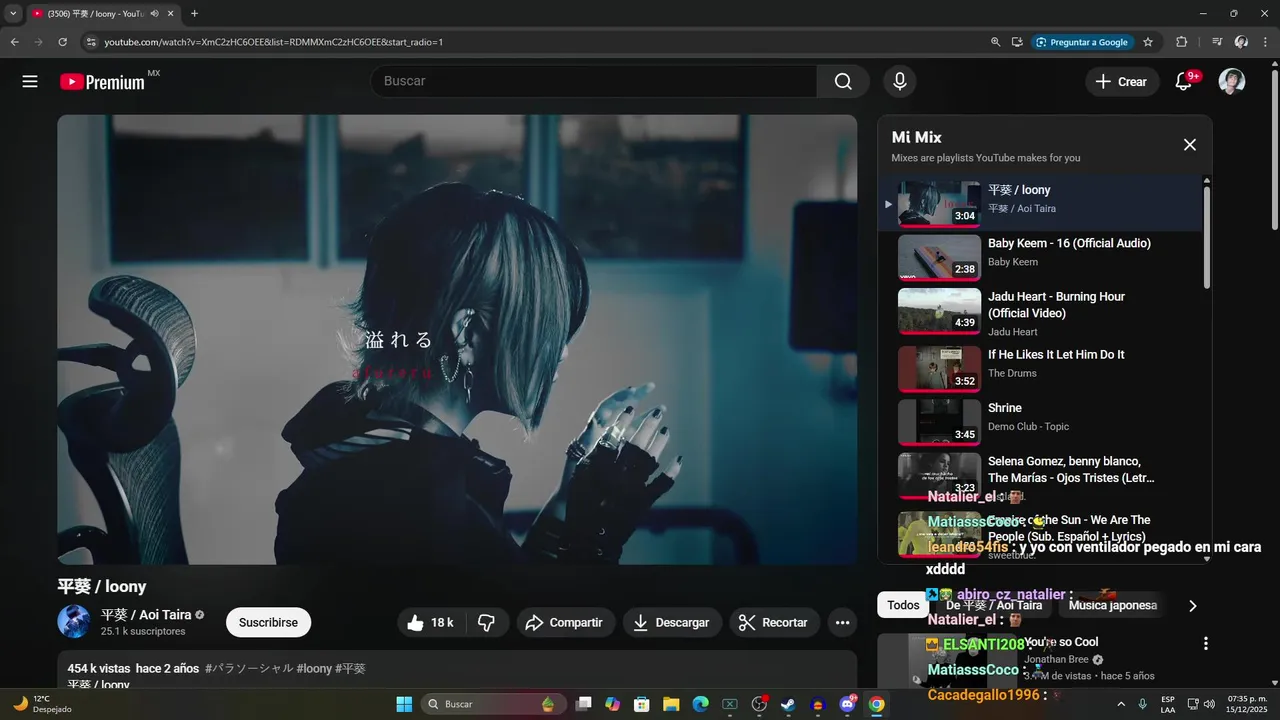
Task: Select the De 平葵 / Aoi Taira chip
Action: click(x=993, y=605)
